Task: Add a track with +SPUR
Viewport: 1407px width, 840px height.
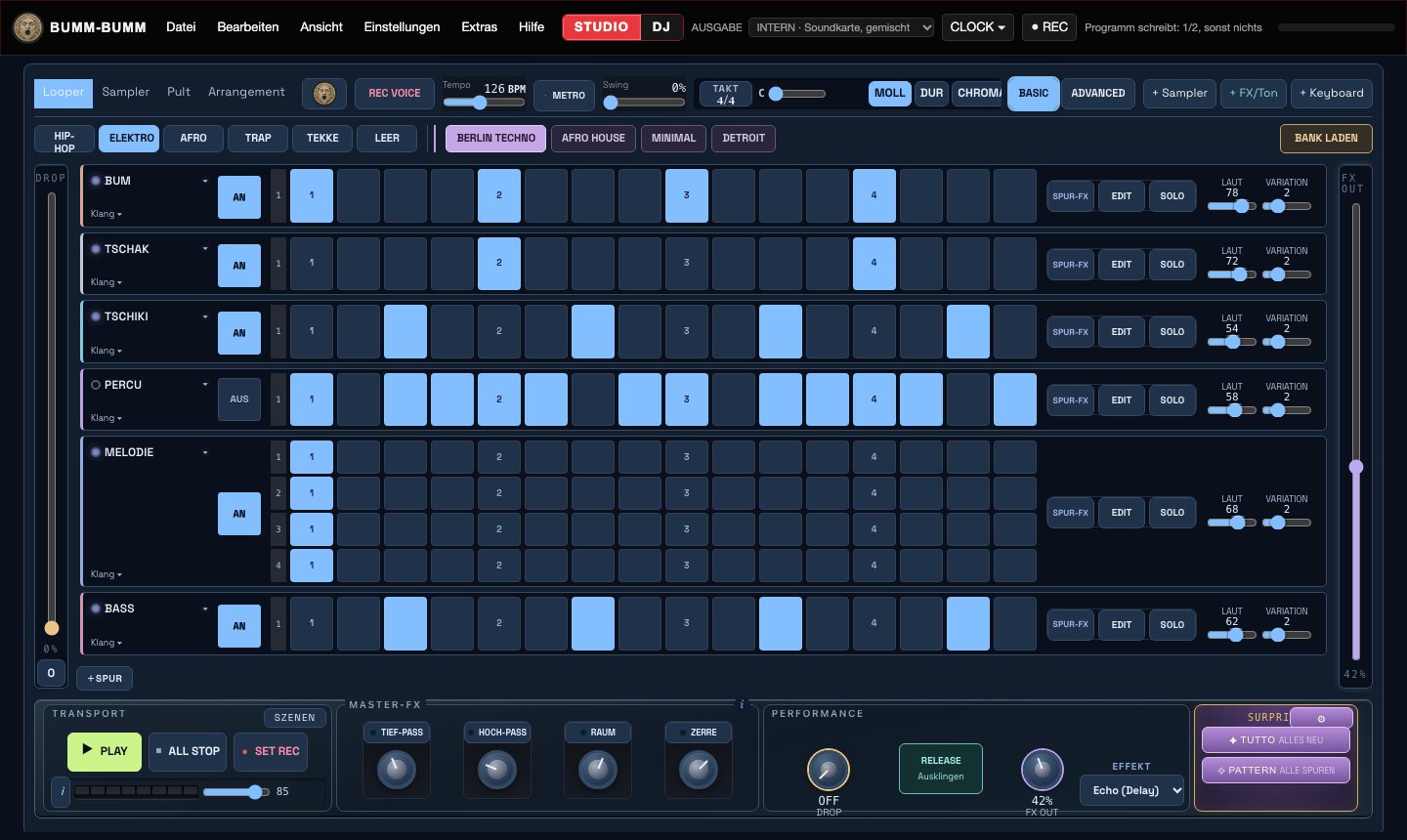Action: 105,679
